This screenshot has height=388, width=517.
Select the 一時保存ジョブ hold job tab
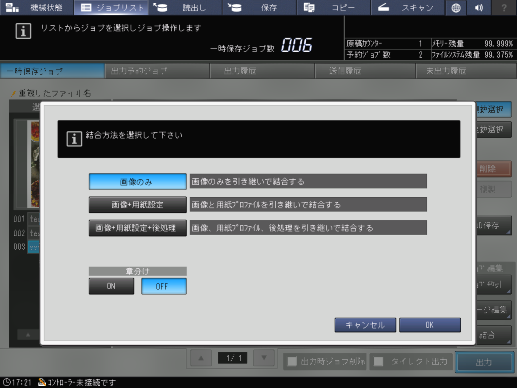click(52, 71)
